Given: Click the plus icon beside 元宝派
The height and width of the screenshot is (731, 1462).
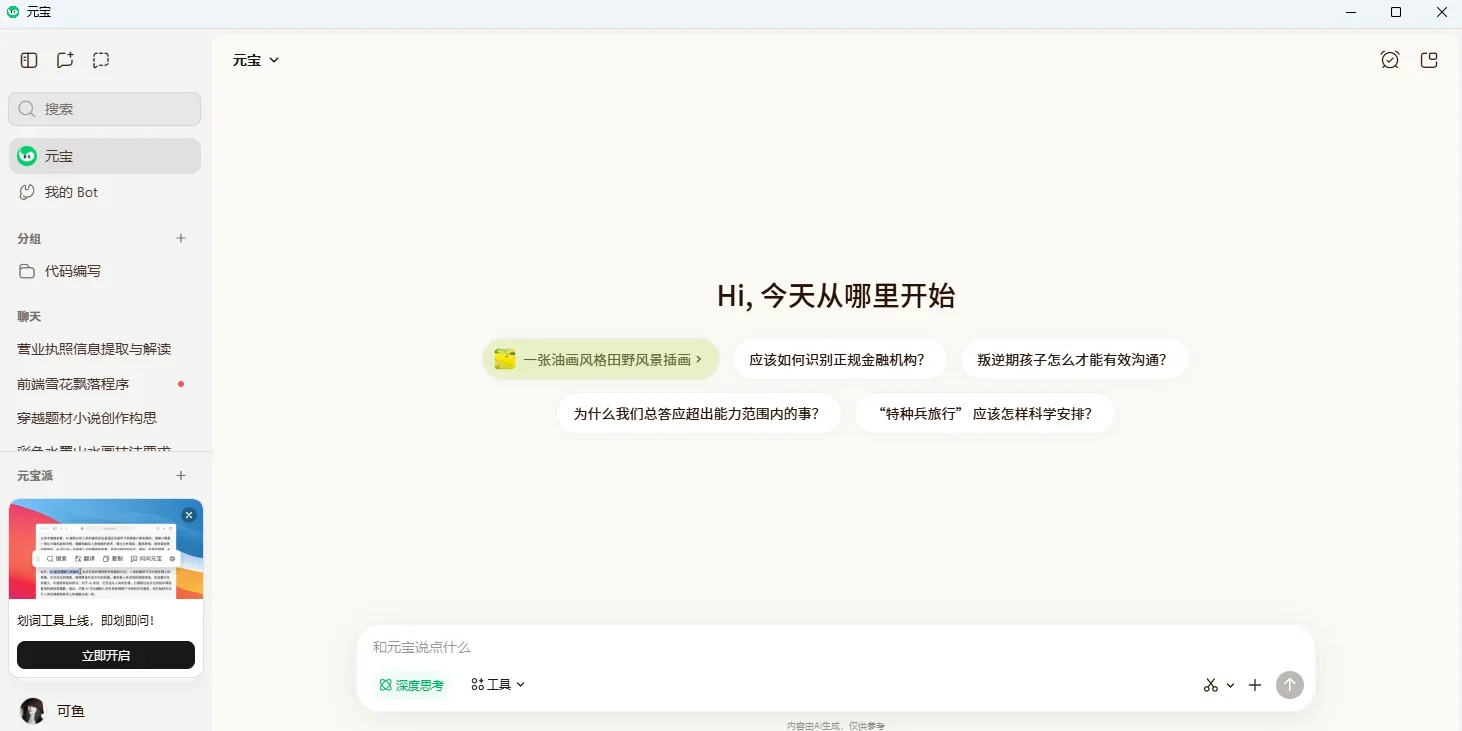Looking at the screenshot, I should (x=181, y=476).
